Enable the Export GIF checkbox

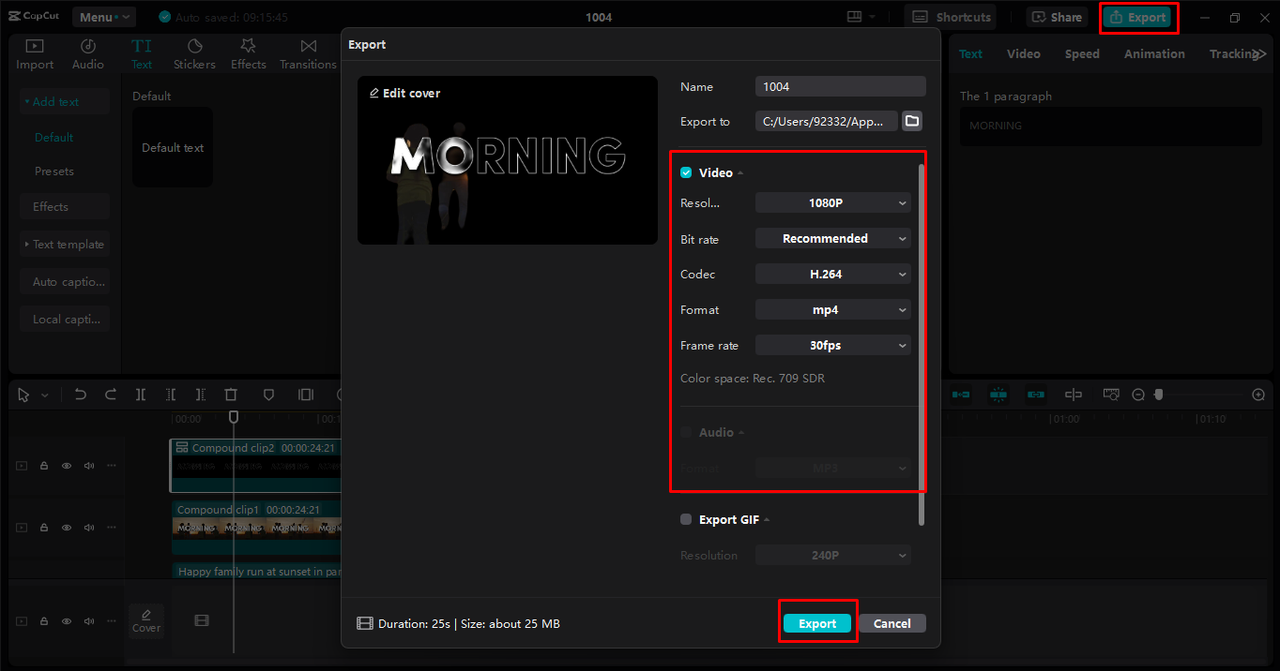click(686, 519)
